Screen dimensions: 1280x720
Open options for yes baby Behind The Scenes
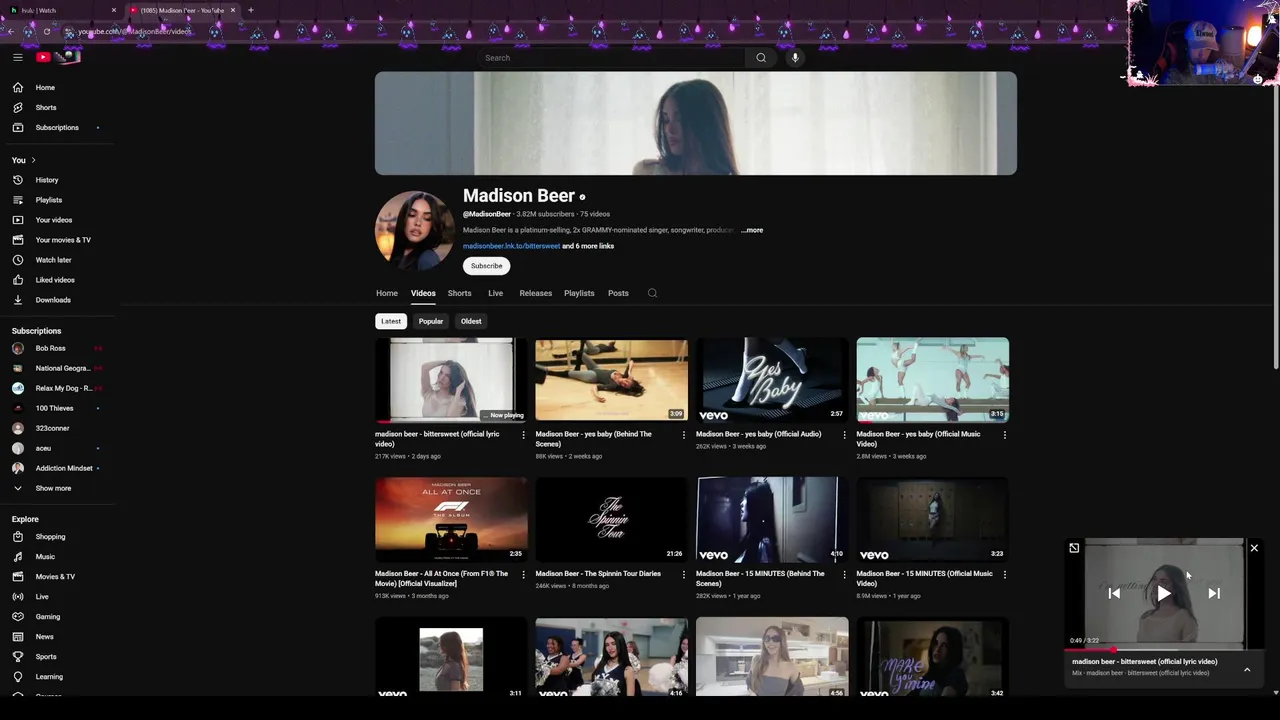coord(684,435)
